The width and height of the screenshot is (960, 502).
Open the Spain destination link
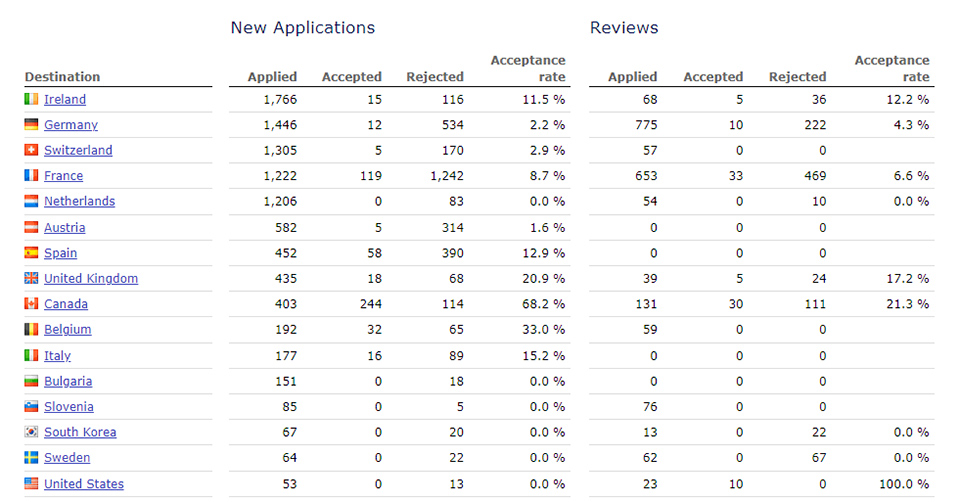click(x=60, y=253)
